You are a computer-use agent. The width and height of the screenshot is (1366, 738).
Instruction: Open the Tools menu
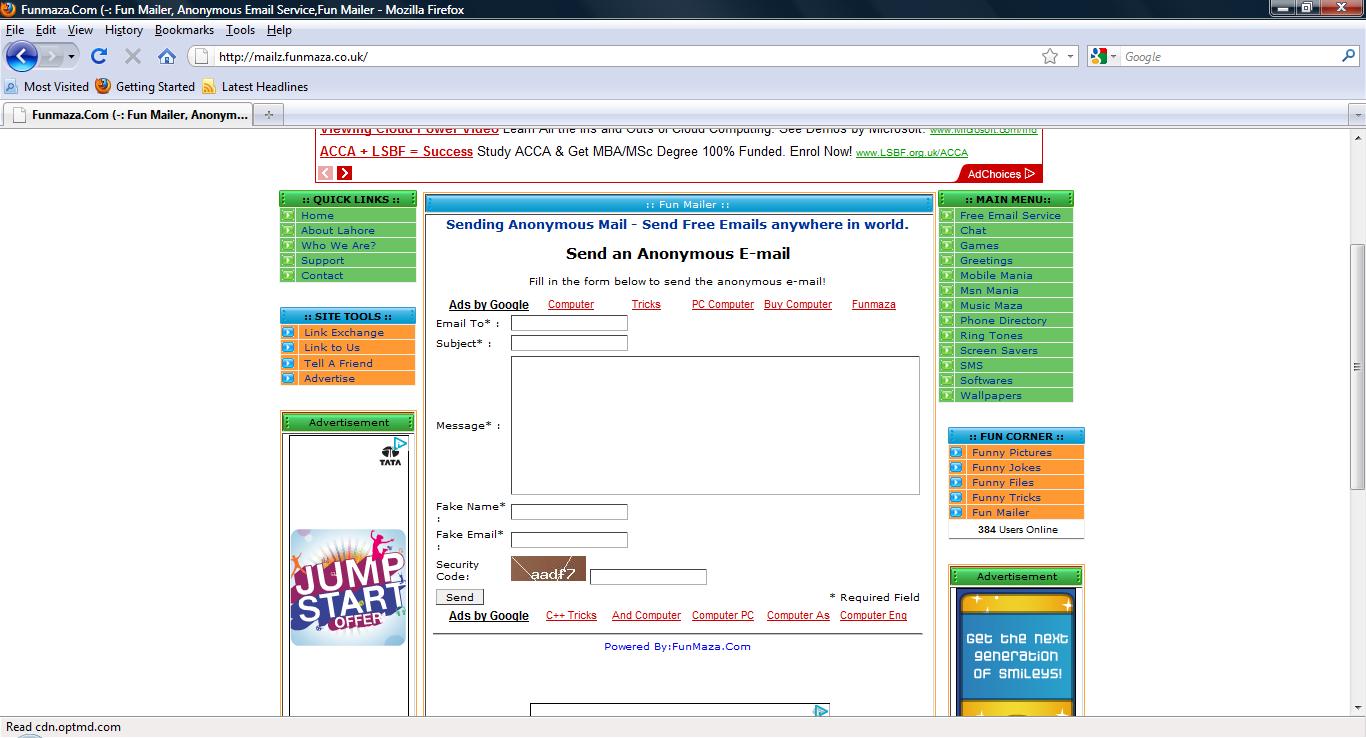click(x=240, y=30)
